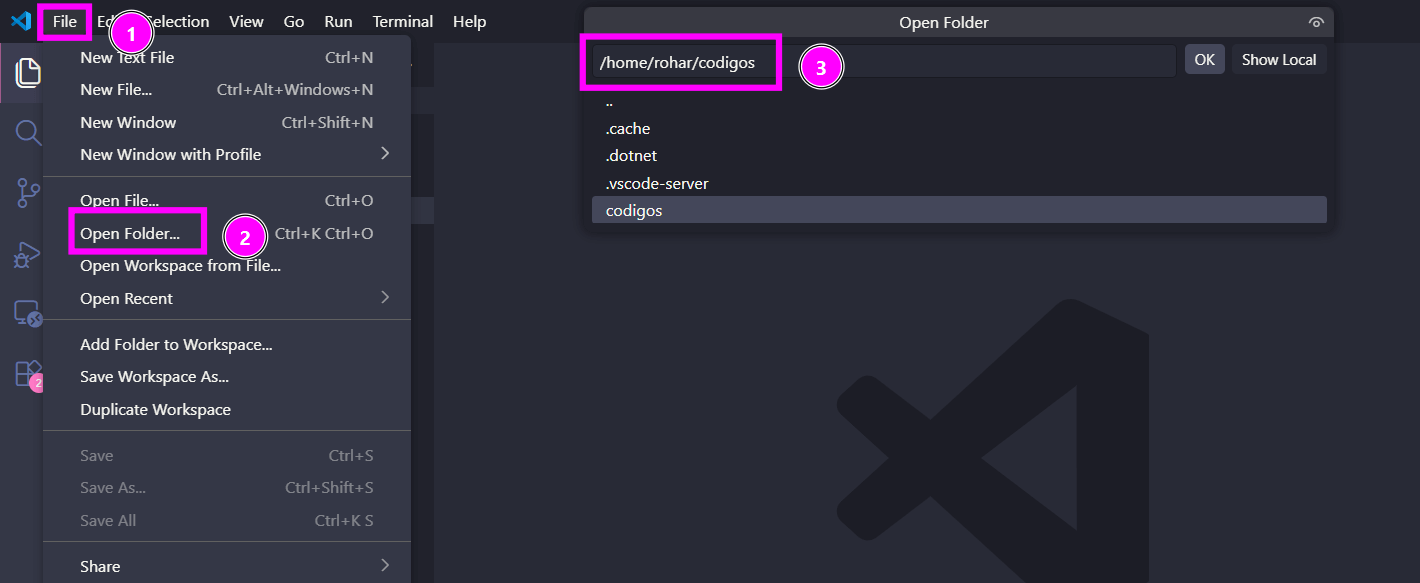Click the grayed-out Save As... entry
Image resolution: width=1420 pixels, height=583 pixels.
click(x=227, y=487)
